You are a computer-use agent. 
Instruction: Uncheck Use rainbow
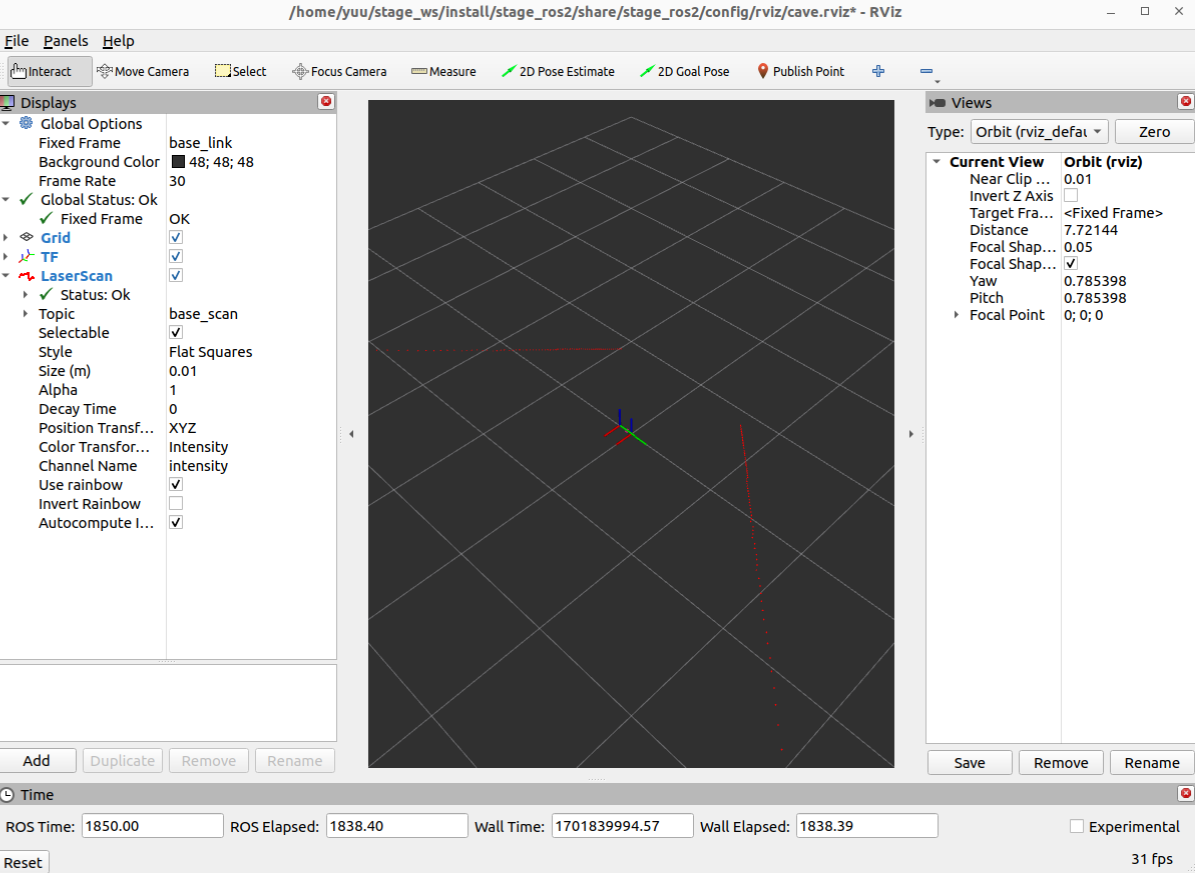coord(176,484)
